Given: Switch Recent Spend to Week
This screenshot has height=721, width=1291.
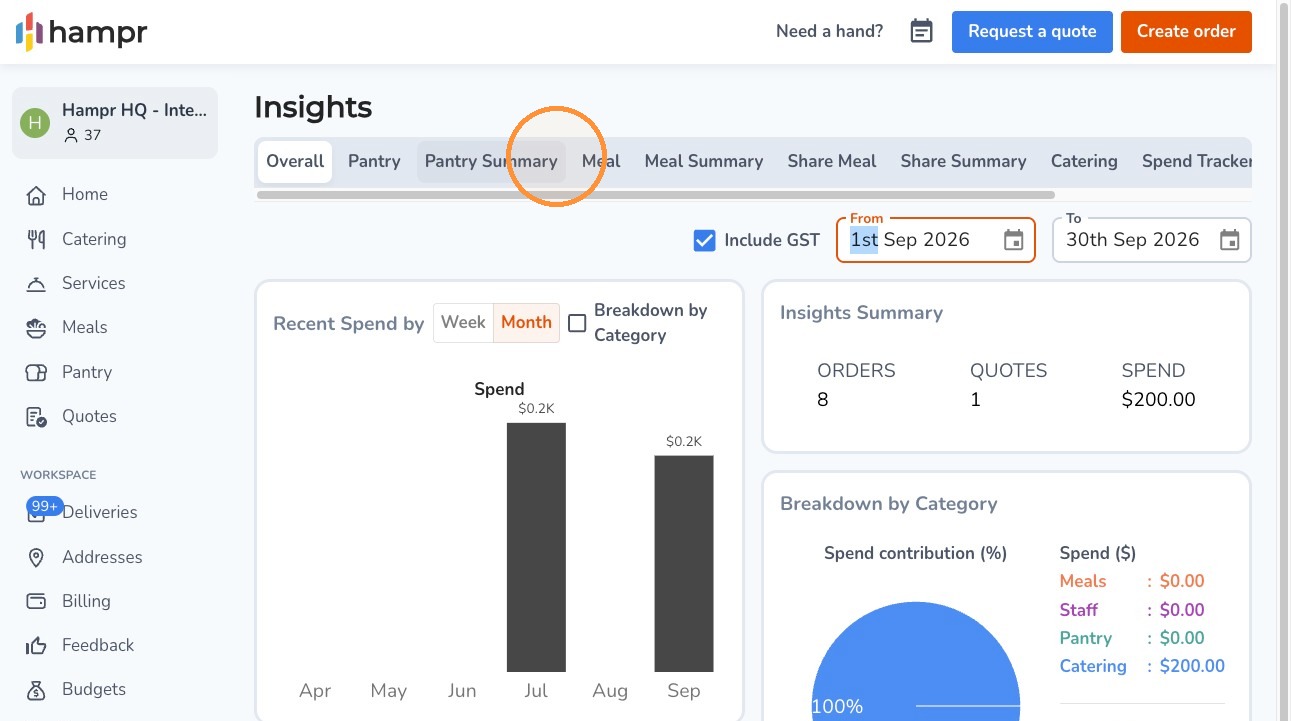Looking at the screenshot, I should (x=463, y=322).
